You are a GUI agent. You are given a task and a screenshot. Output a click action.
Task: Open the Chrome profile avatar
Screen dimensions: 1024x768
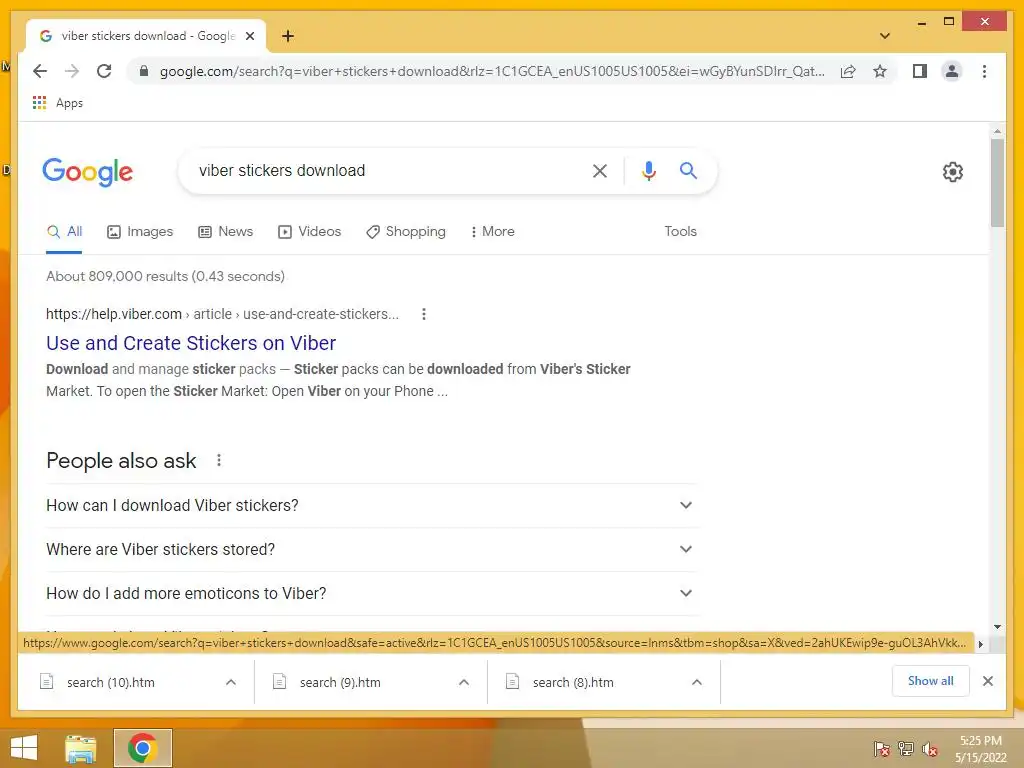[x=952, y=71]
